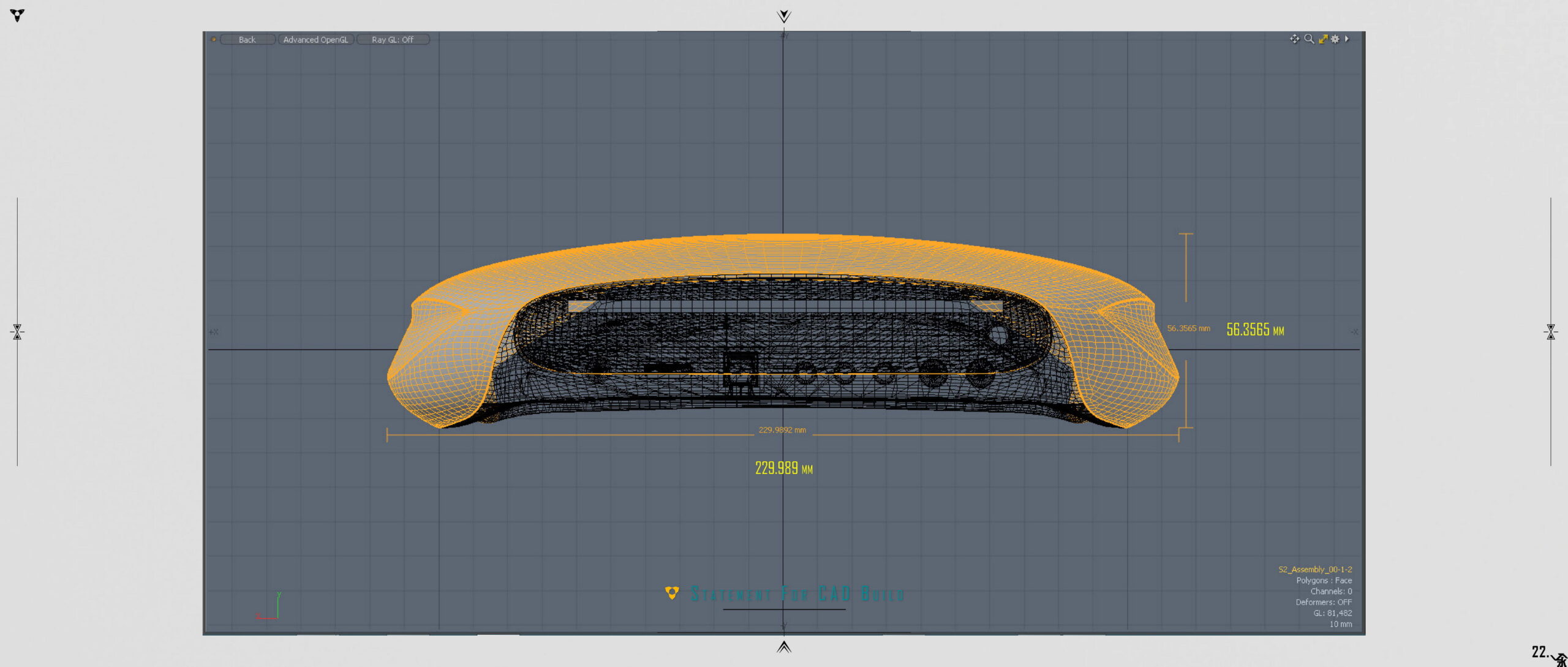
Task: Click the Statement For CAD Build title
Action: click(796, 594)
